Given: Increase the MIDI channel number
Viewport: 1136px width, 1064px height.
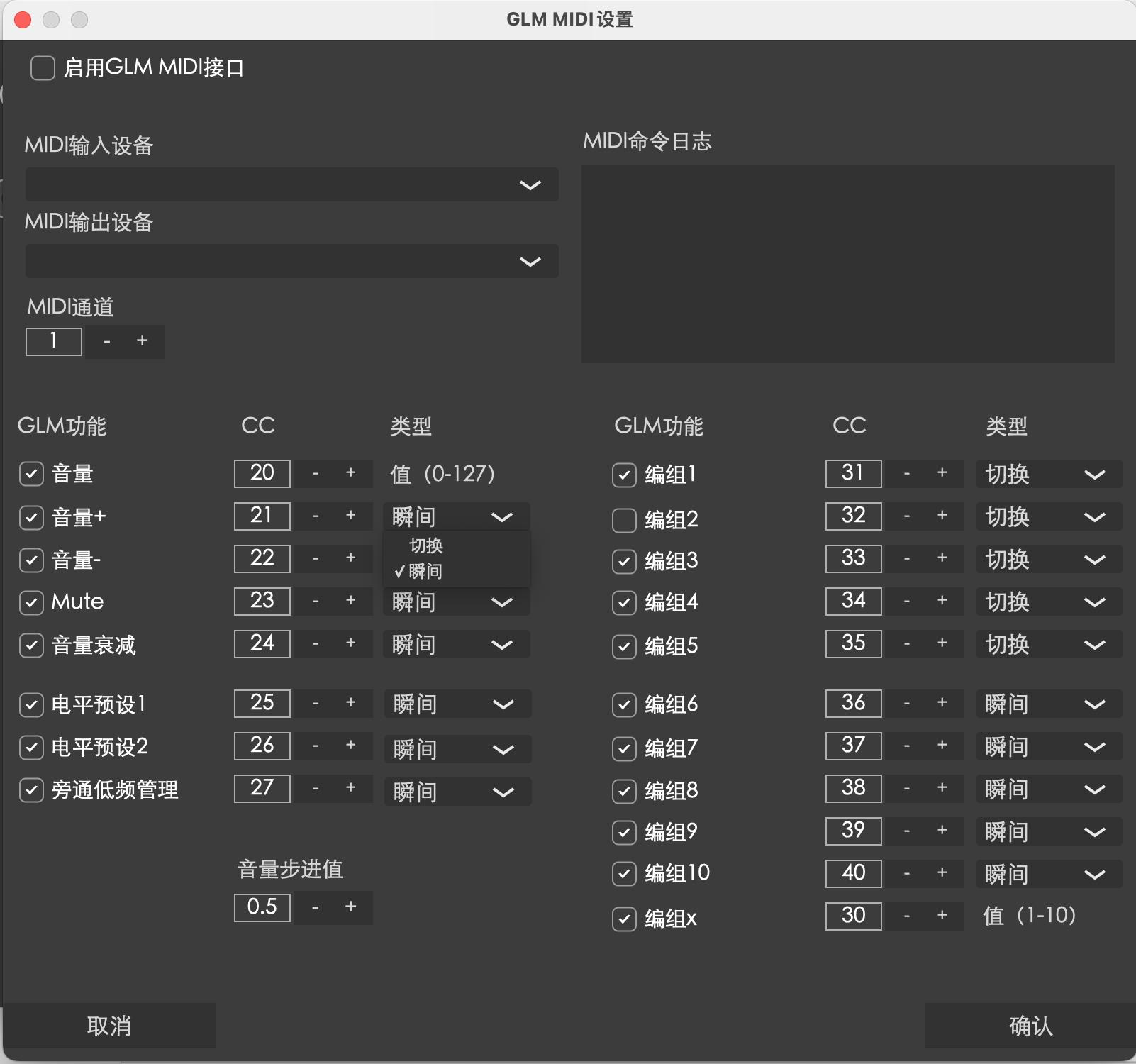Looking at the screenshot, I should pos(143,341).
